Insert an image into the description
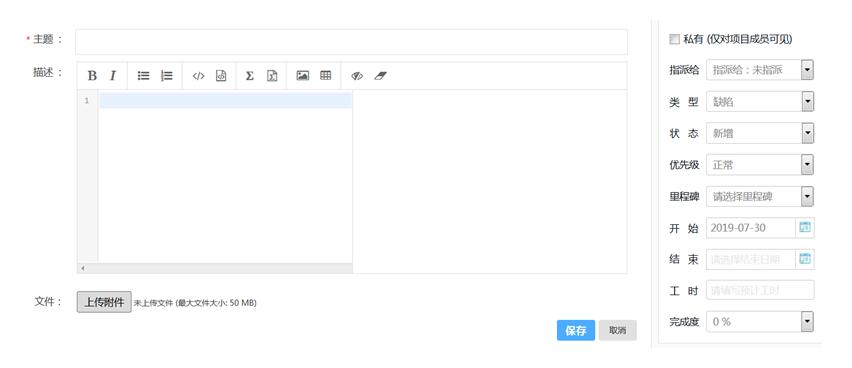The width and height of the screenshot is (852, 368). [303, 76]
